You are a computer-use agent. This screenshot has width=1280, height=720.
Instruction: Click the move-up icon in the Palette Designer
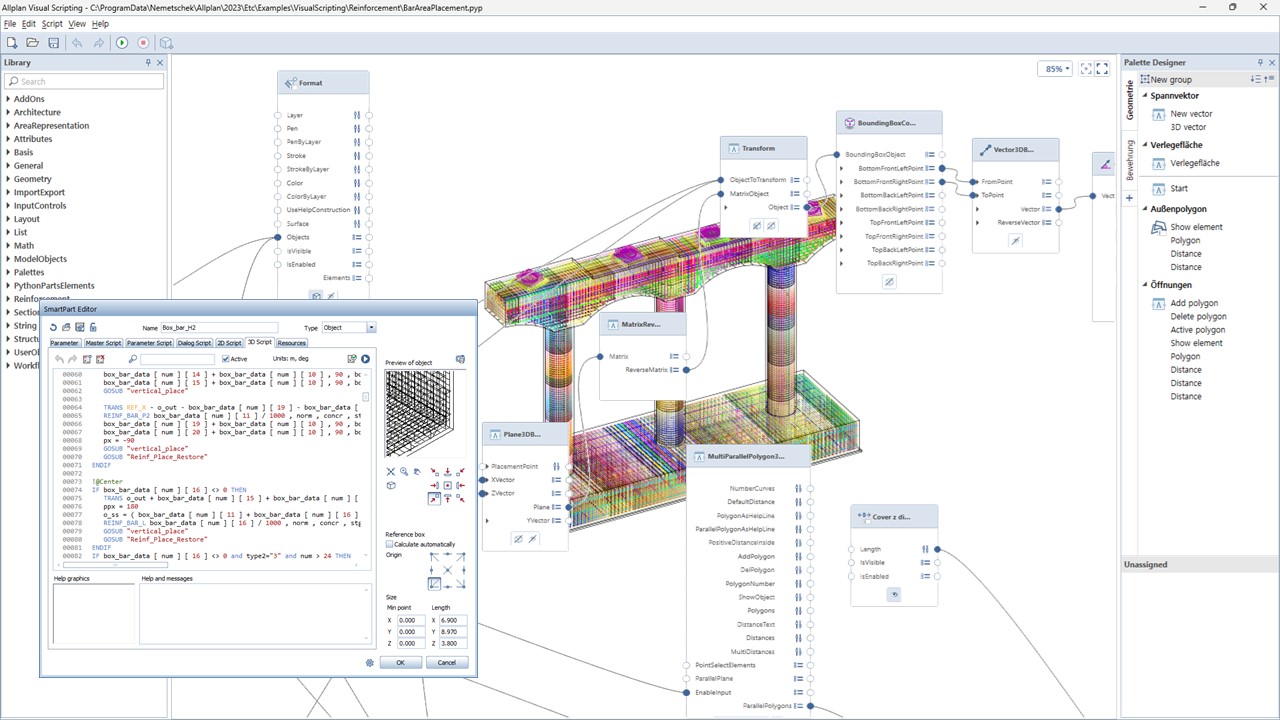1271,79
